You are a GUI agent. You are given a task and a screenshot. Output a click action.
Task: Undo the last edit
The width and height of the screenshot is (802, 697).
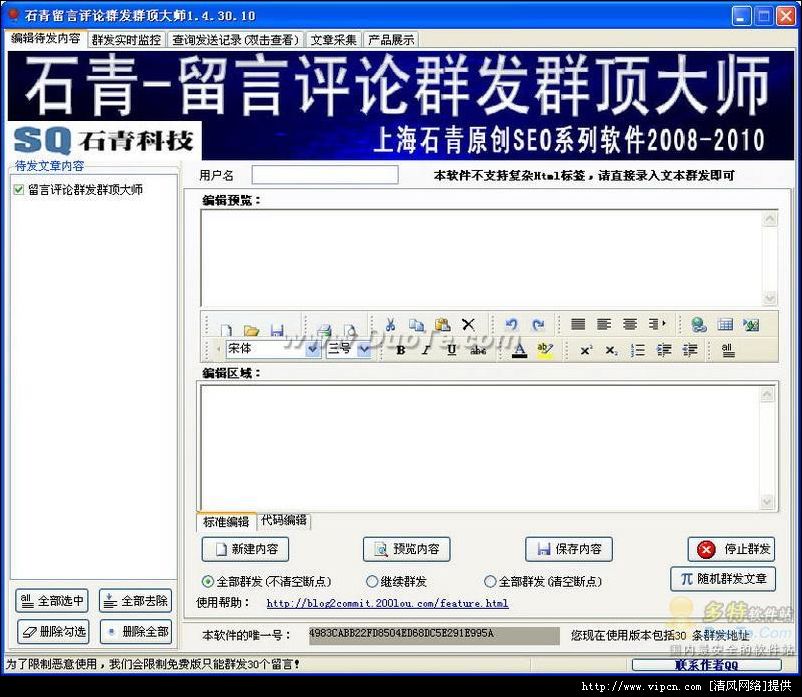pos(511,324)
